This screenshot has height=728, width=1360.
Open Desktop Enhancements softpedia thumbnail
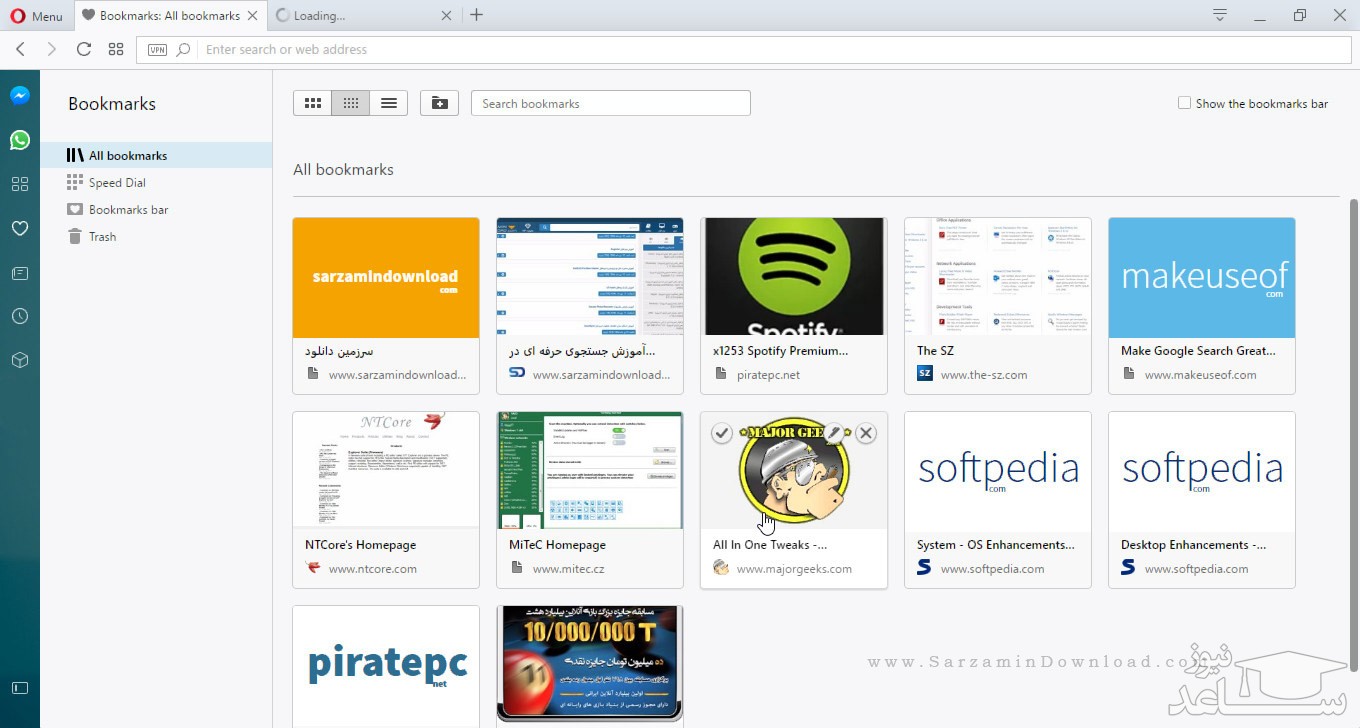pyautogui.click(x=1202, y=470)
